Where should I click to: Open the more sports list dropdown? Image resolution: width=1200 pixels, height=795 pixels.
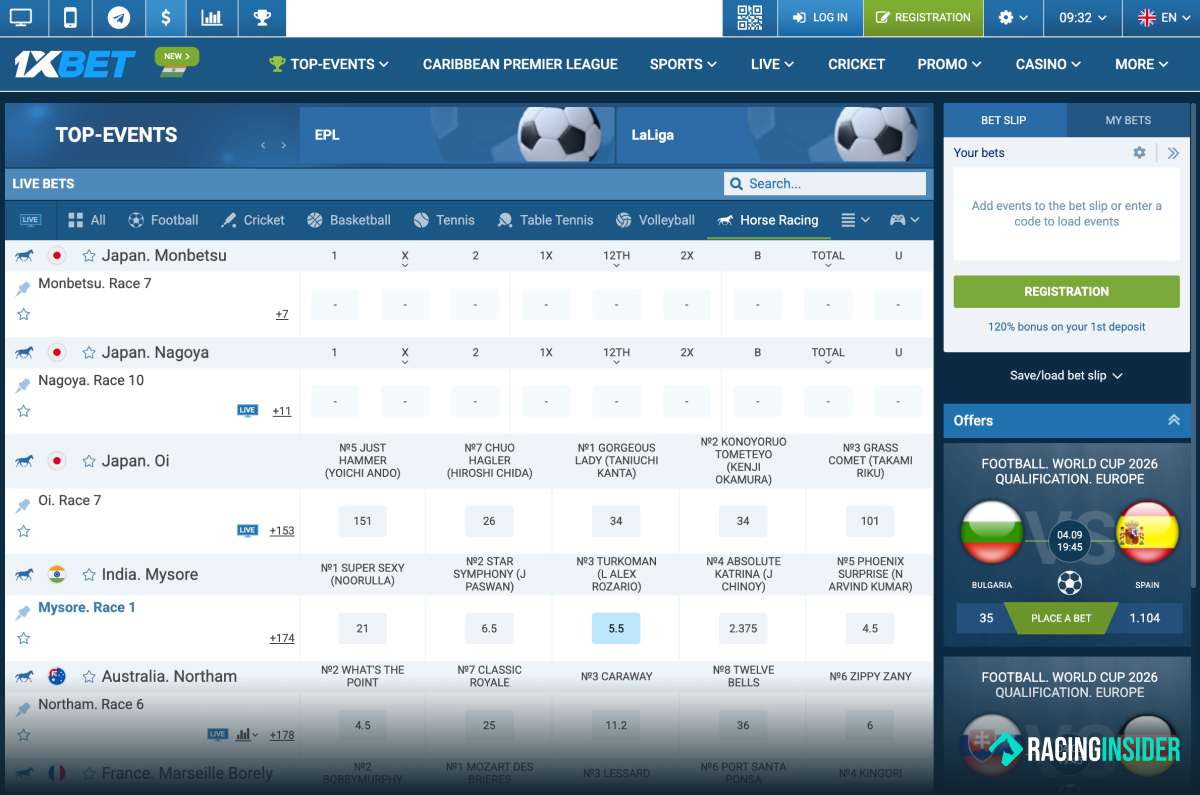(x=855, y=220)
